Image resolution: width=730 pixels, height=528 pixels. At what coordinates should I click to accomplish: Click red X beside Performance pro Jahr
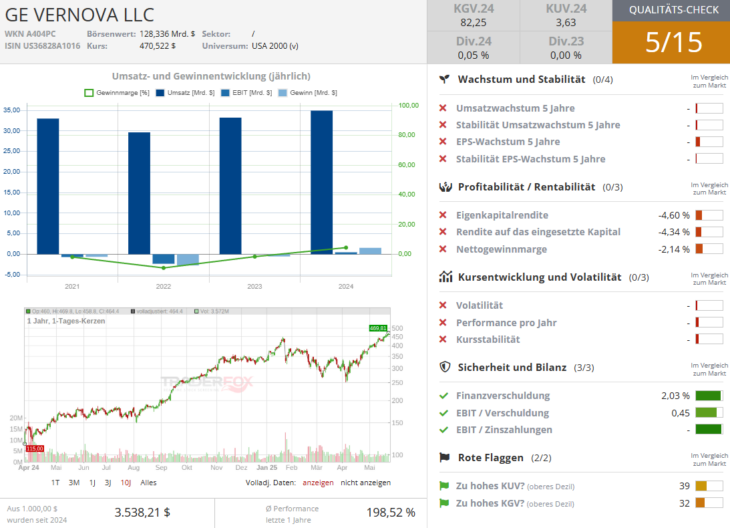(x=443, y=322)
